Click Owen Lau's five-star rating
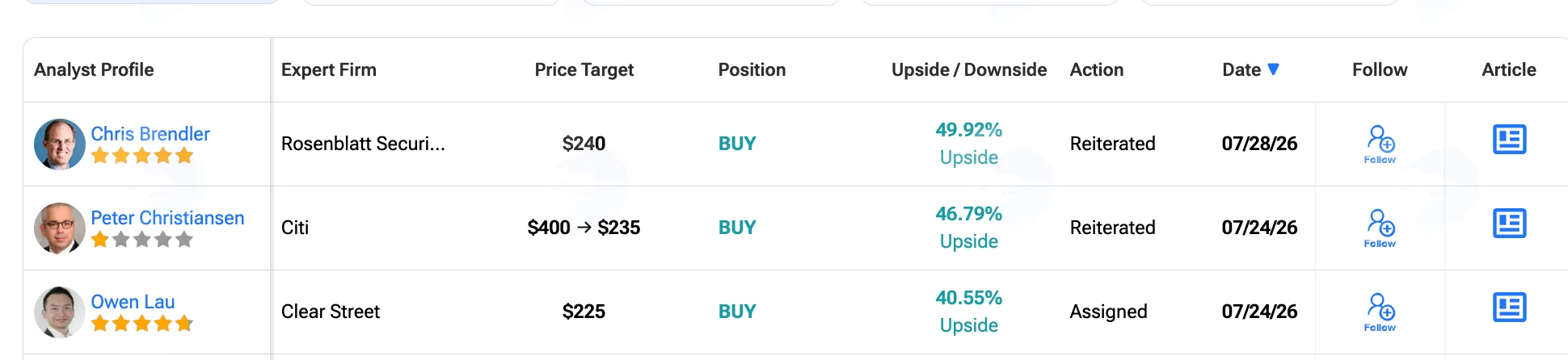1568x360 pixels. pos(142,324)
